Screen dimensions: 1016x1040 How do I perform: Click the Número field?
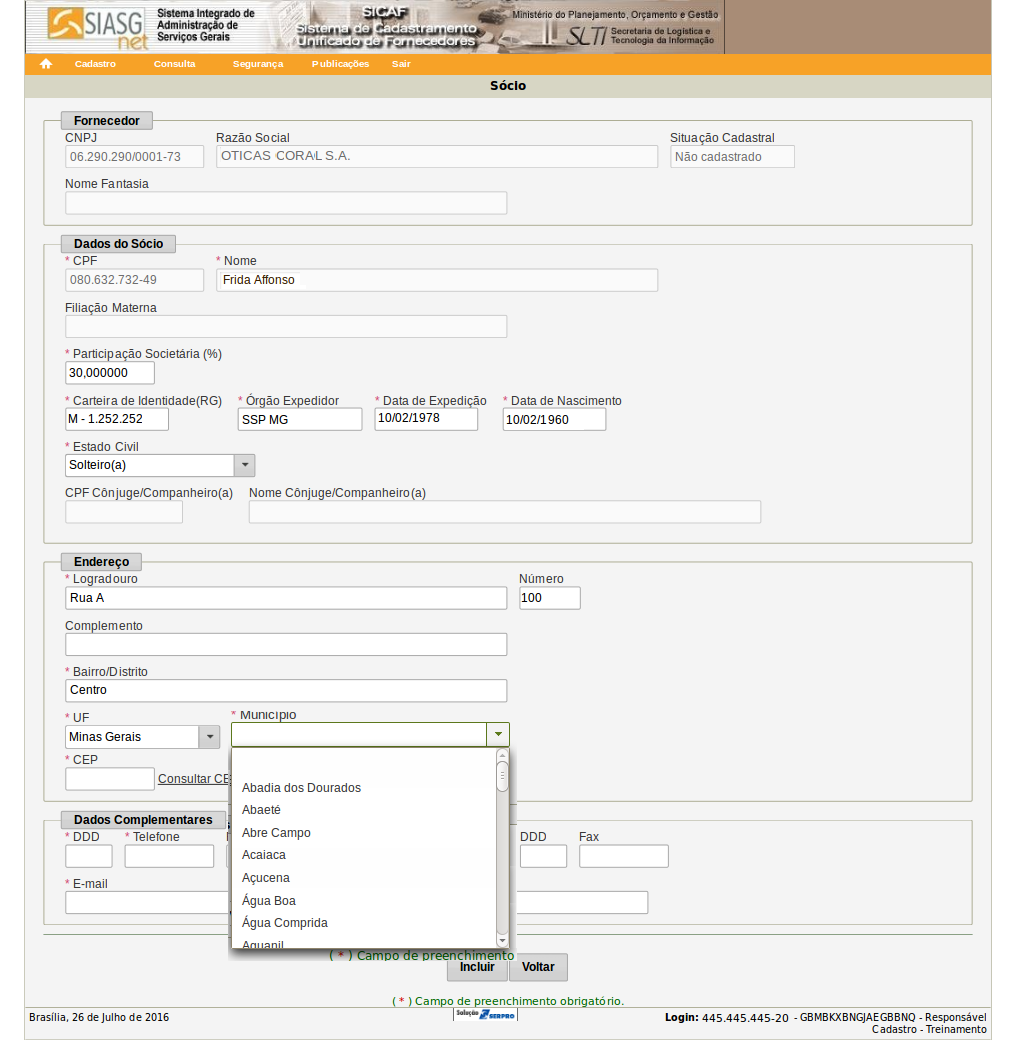click(550, 598)
